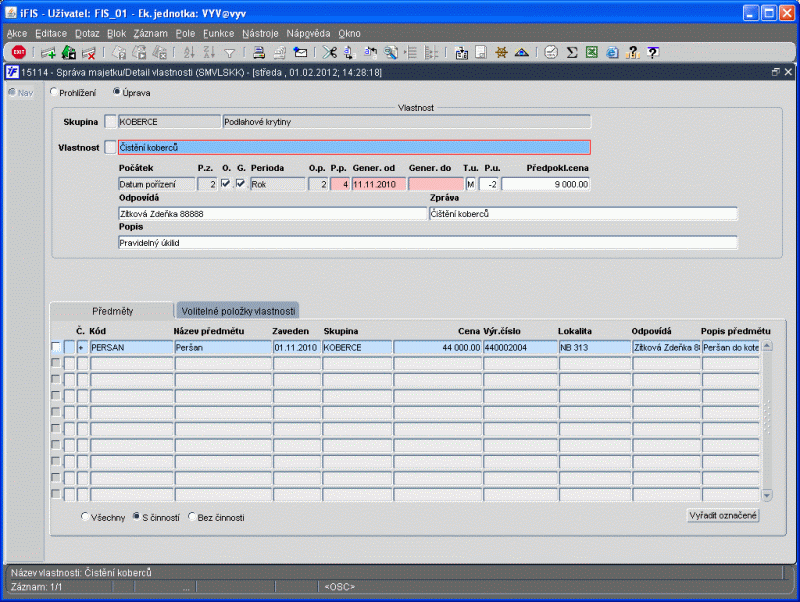Screen dimensions: 800x602
Task: Click the Gener. od date field 11.11.2010
Action: pos(379,184)
